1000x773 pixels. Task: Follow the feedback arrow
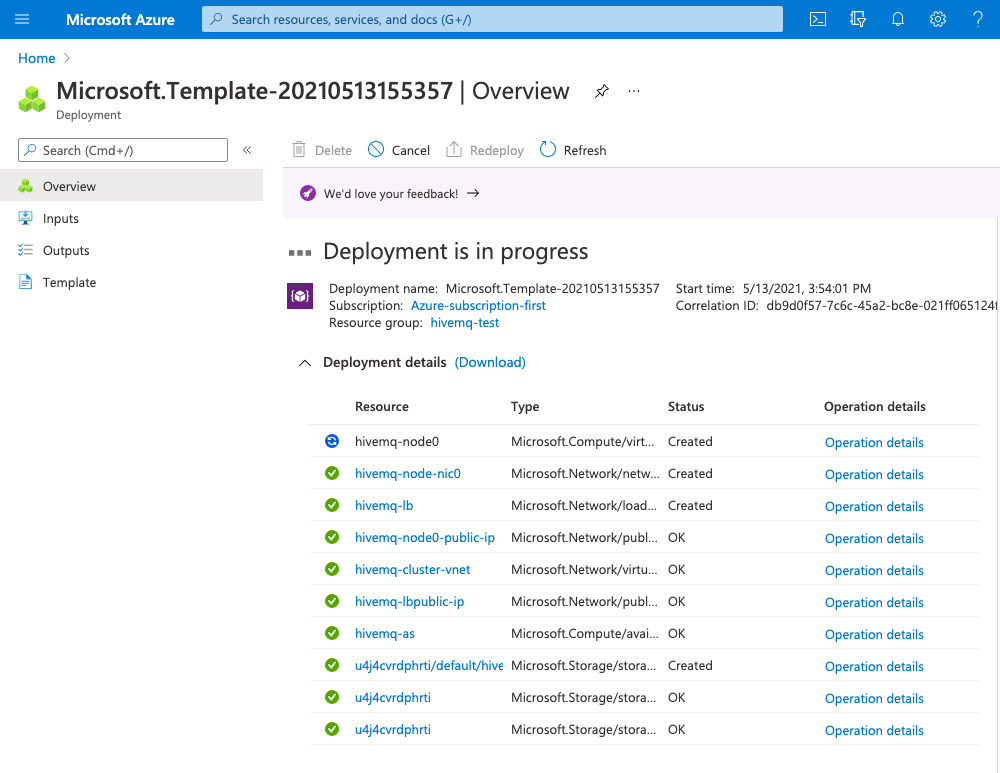tap(473, 193)
